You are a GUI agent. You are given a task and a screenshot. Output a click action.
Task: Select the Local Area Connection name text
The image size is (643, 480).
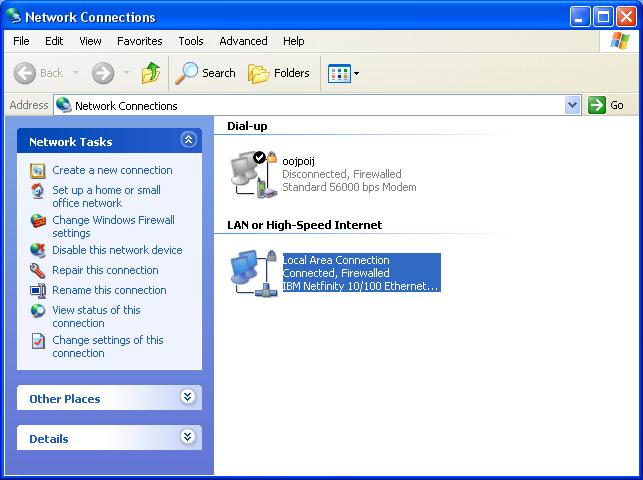[x=336, y=260]
